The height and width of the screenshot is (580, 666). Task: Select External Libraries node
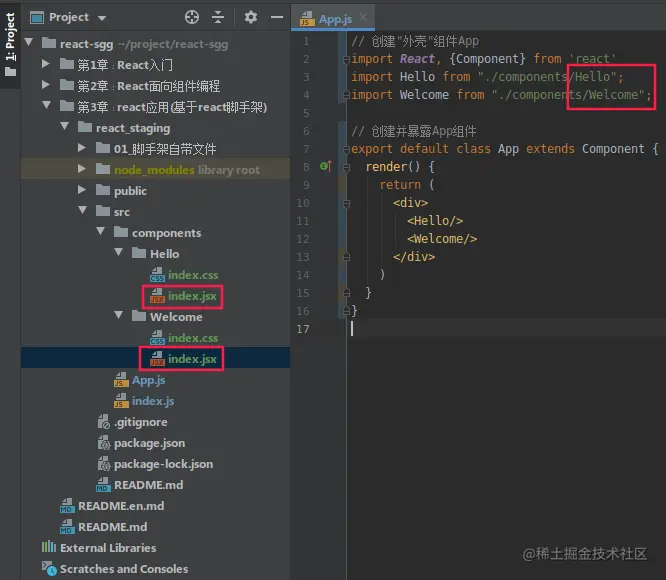(108, 548)
